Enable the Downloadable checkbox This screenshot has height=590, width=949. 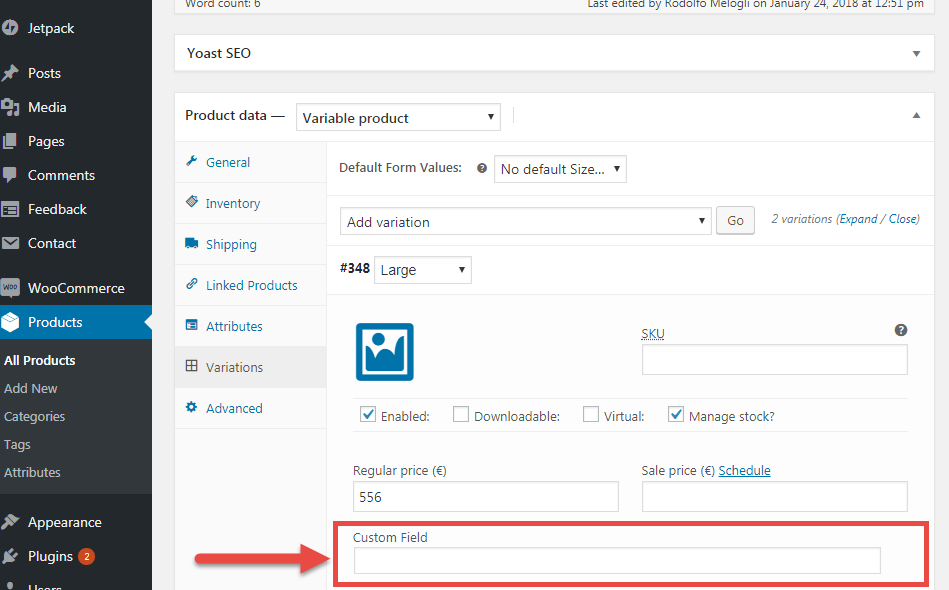(x=460, y=414)
